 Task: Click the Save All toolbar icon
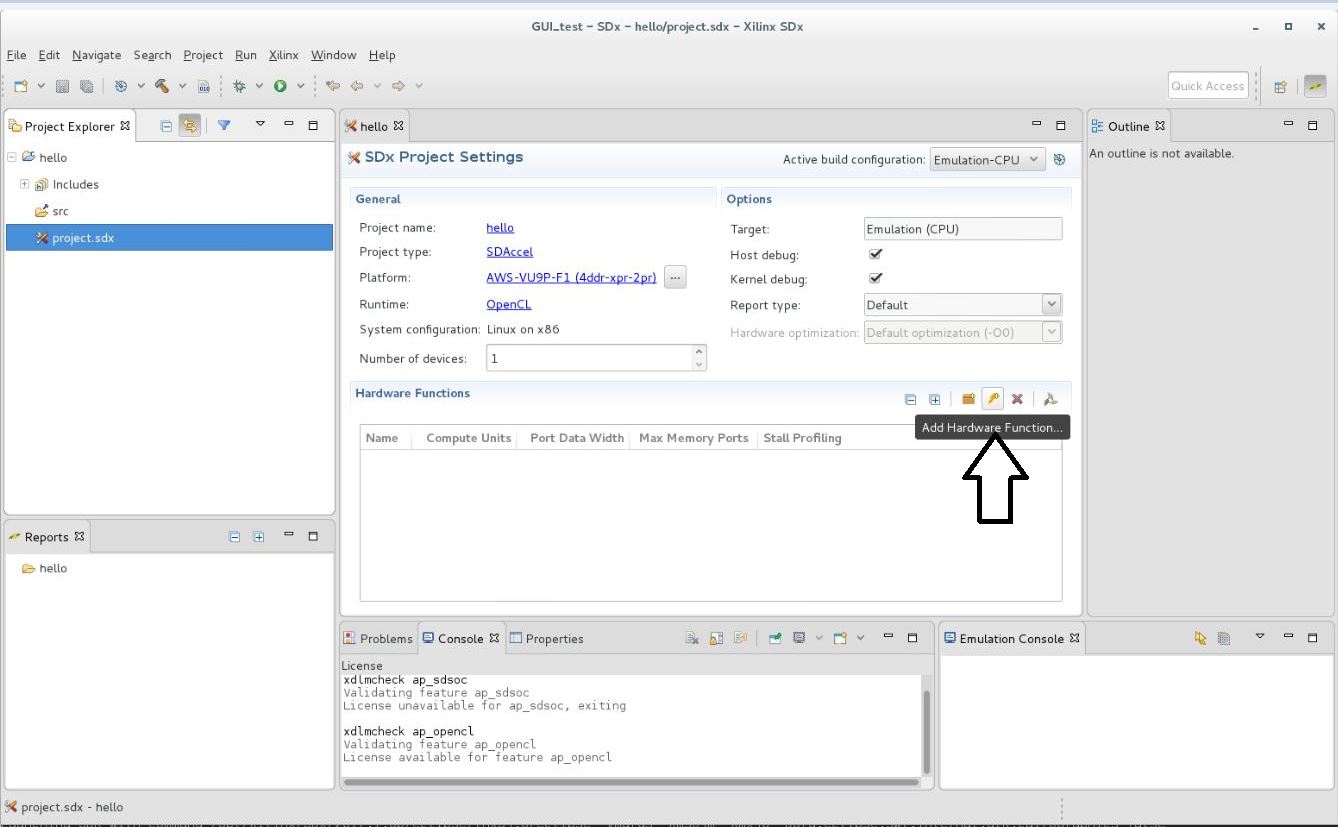coord(86,86)
